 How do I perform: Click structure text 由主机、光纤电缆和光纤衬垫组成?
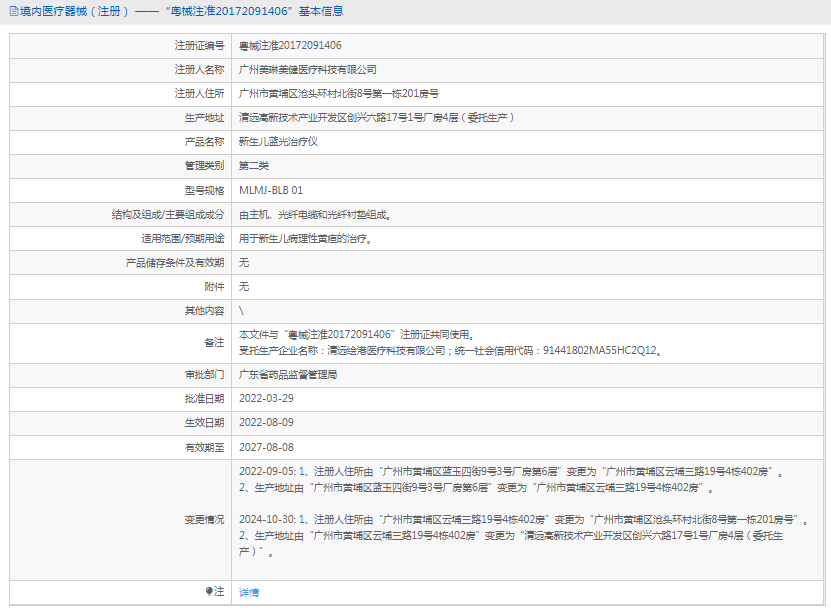(315, 215)
